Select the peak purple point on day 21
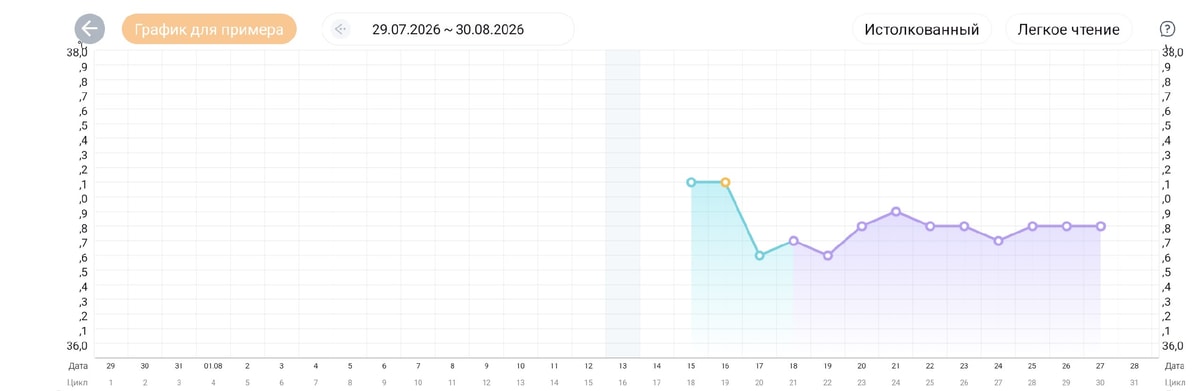 coord(896,212)
